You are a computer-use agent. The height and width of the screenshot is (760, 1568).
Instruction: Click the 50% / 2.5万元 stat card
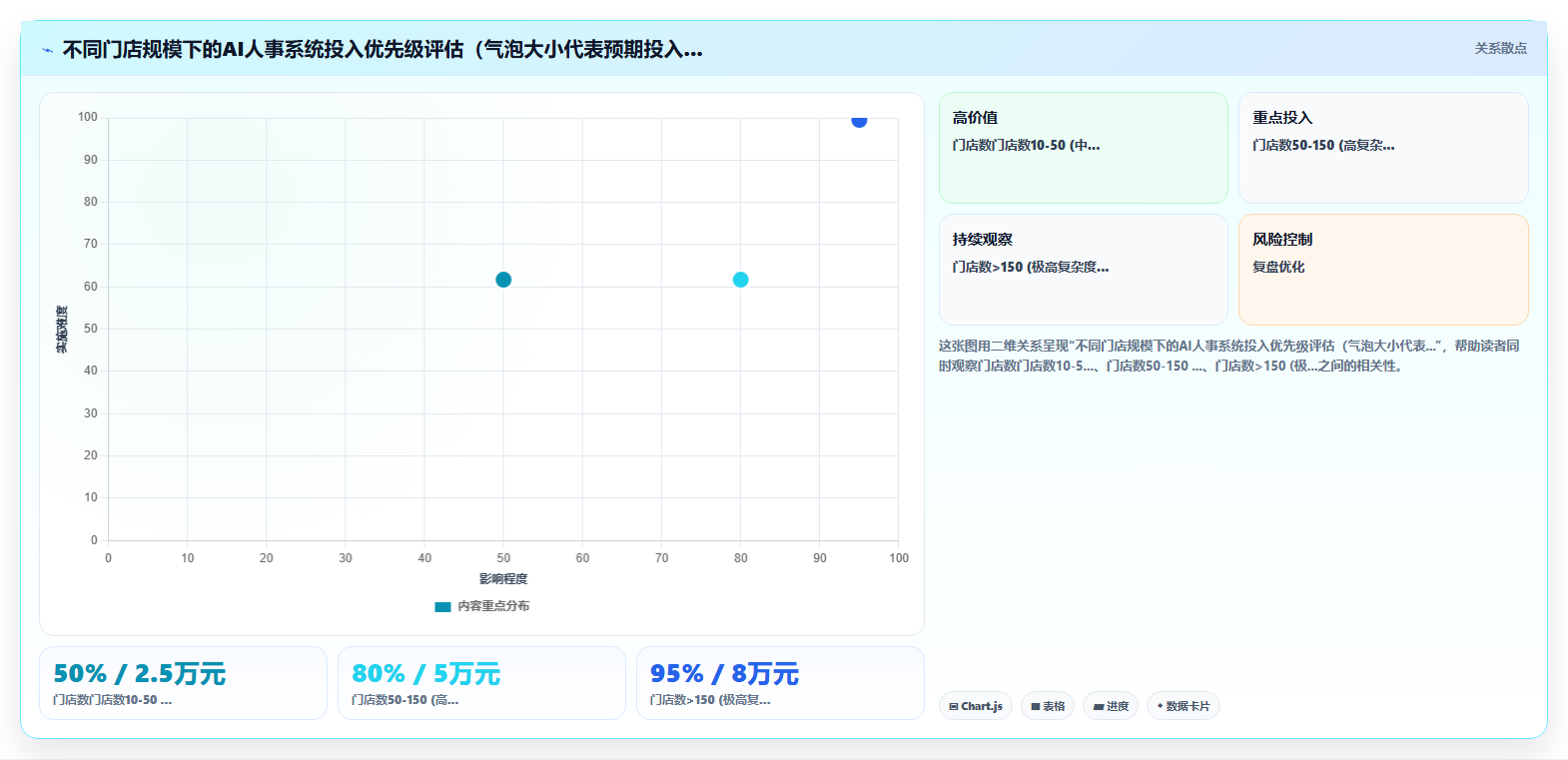click(183, 683)
